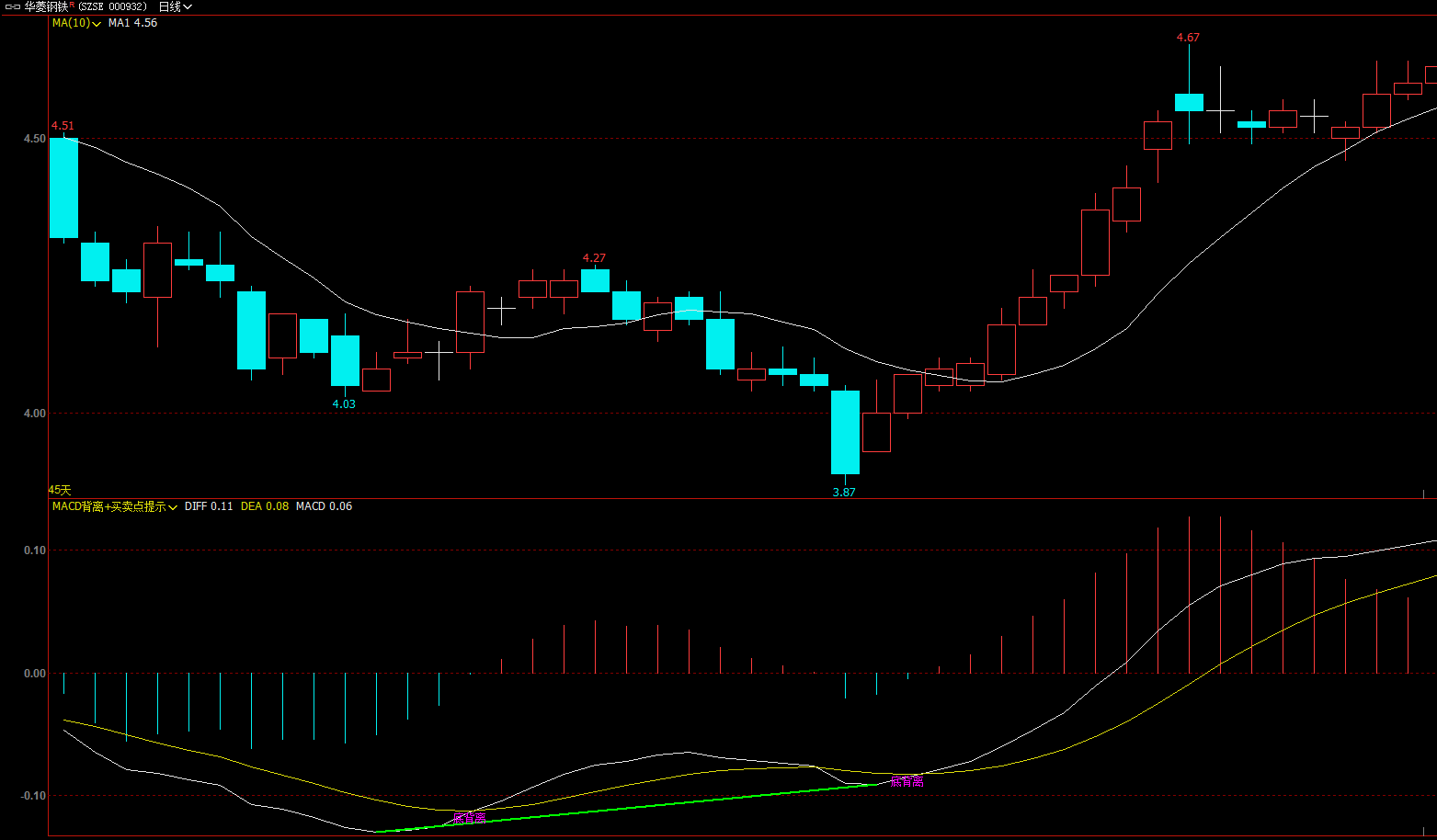
Task: Click the 4.67 high price label
Action: pos(1188,38)
